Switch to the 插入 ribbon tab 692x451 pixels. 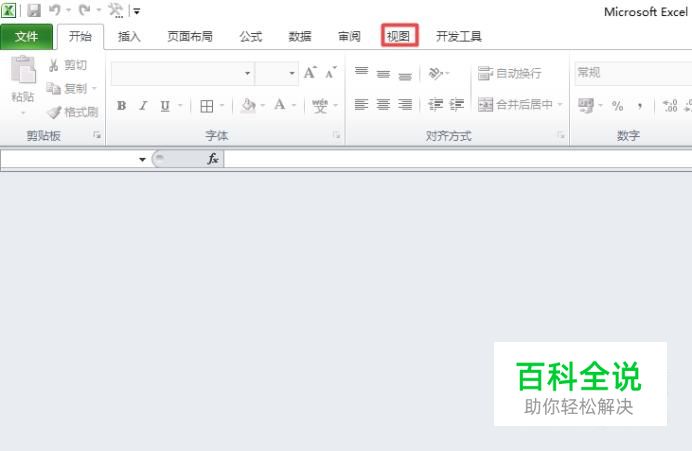tap(129, 37)
